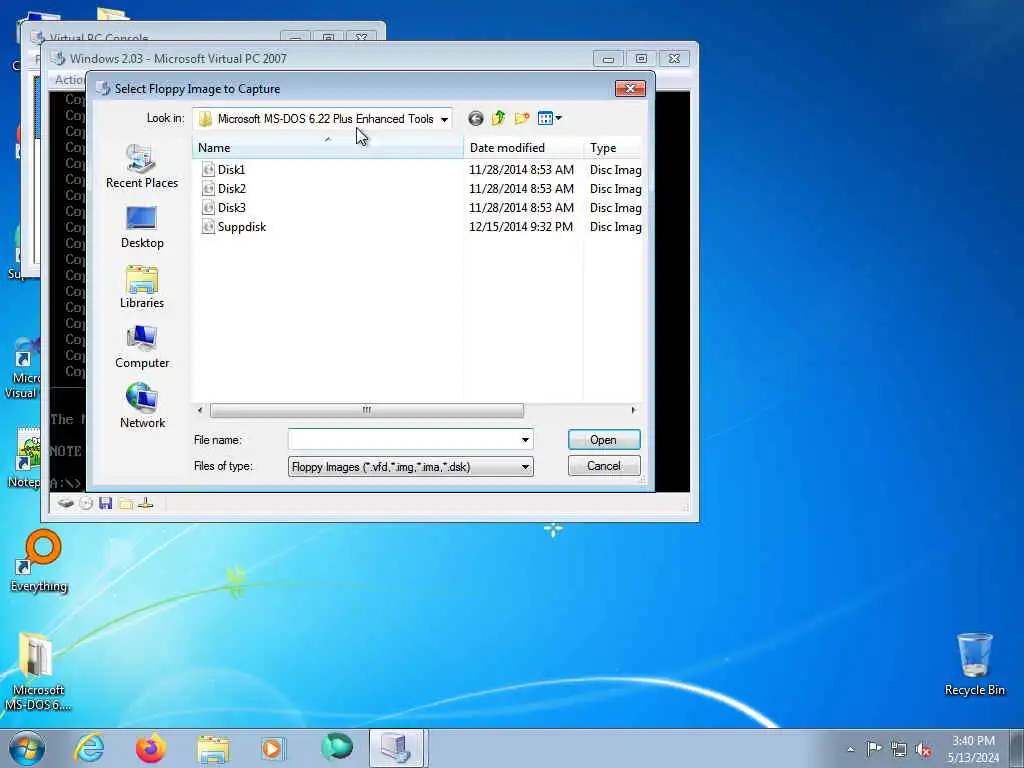Close the Select Floppy Image dialog

630,88
